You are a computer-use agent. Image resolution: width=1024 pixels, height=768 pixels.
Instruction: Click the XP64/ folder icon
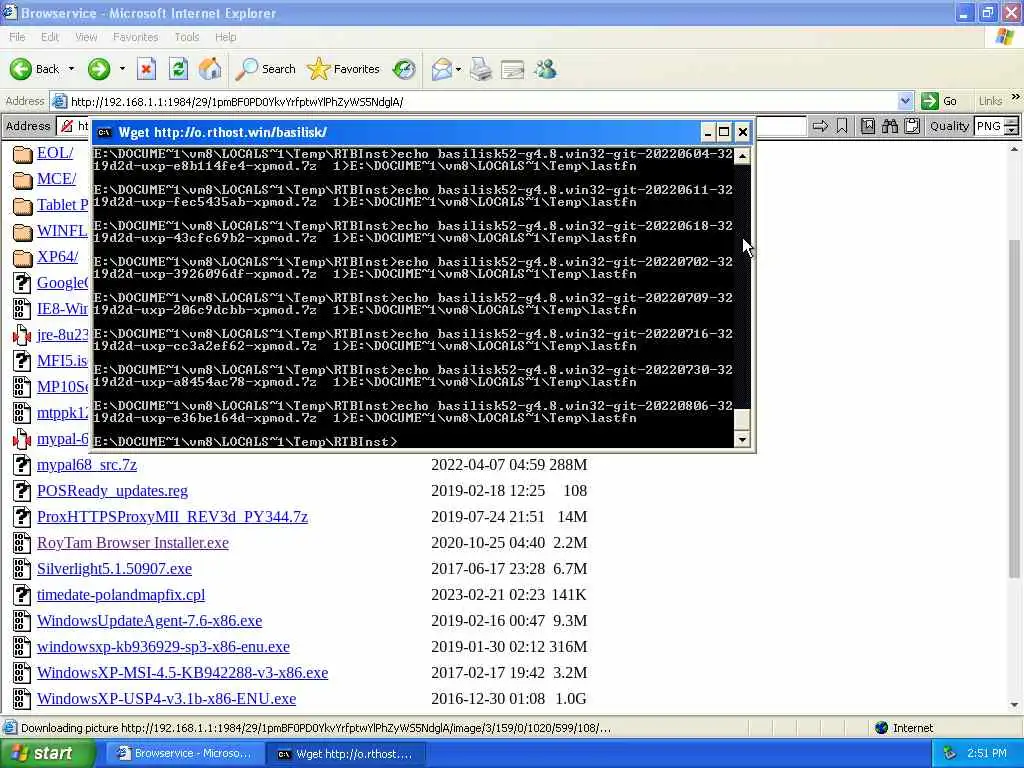pyautogui.click(x=23, y=257)
